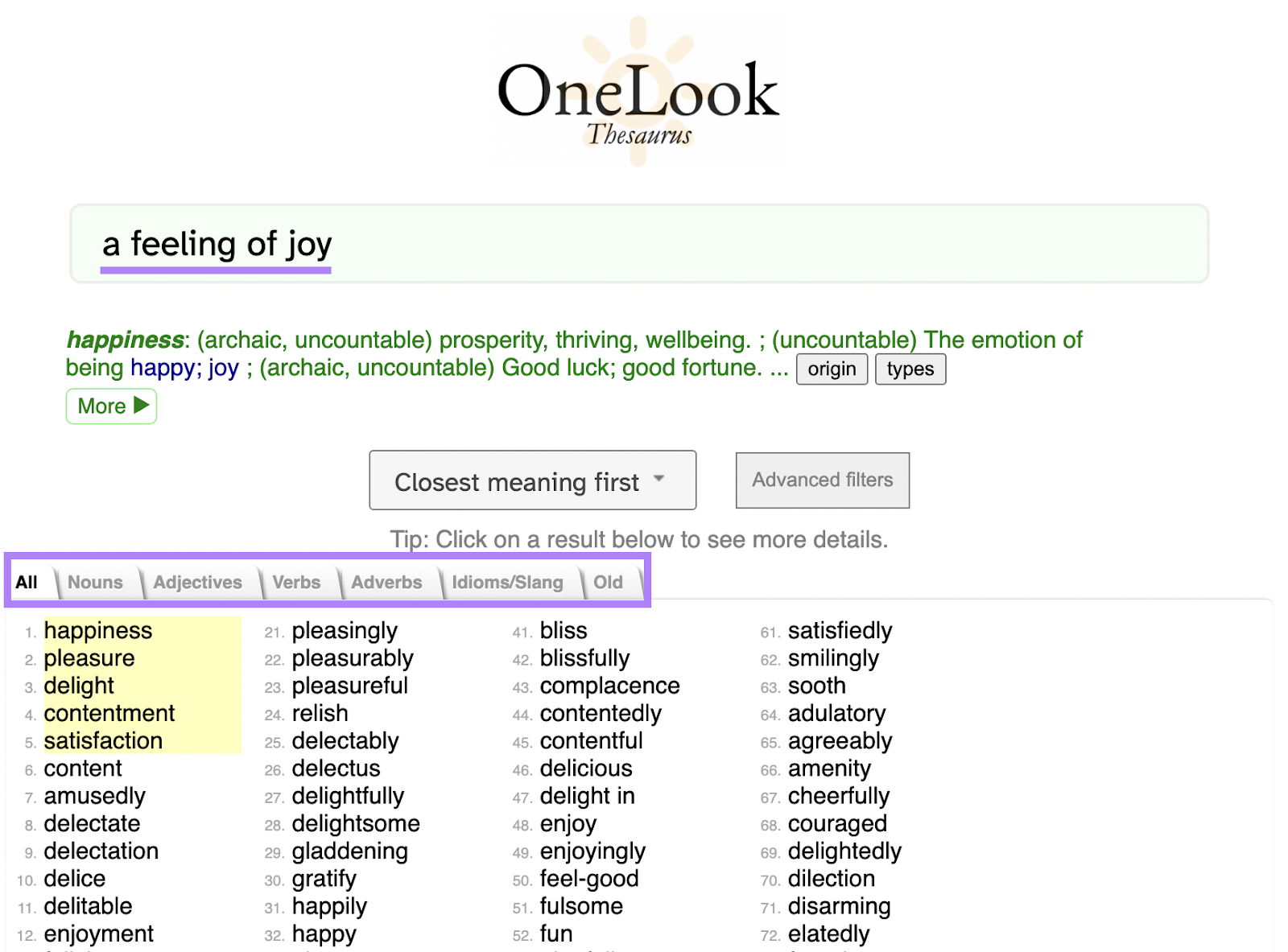Click the result word 'contentful'
The image size is (1288, 952).
point(592,740)
